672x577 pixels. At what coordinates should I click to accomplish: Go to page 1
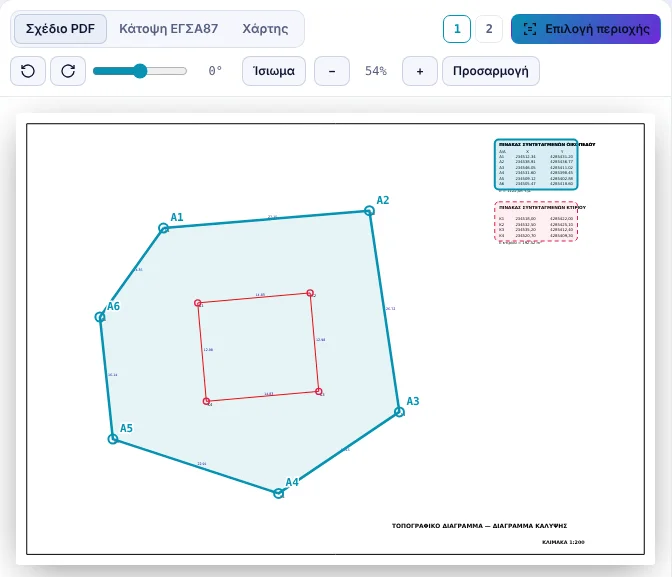pyautogui.click(x=457, y=29)
